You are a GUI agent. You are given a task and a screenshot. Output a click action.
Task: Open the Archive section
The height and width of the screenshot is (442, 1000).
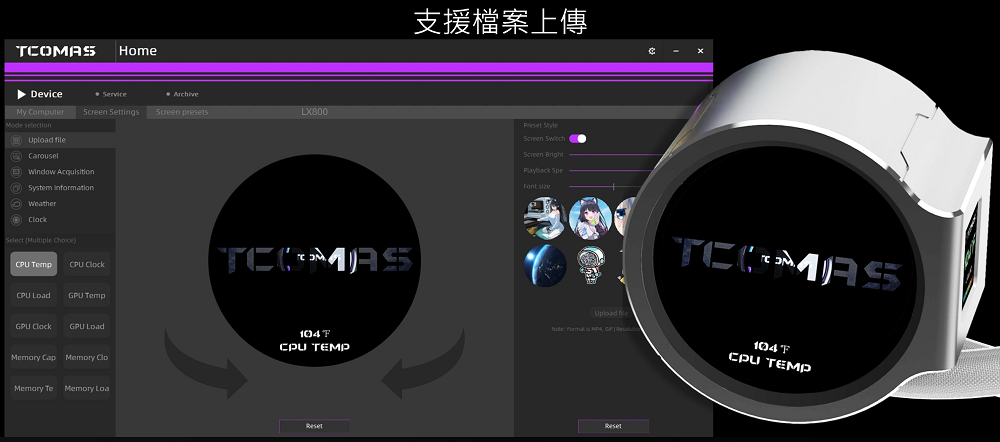tap(185, 94)
